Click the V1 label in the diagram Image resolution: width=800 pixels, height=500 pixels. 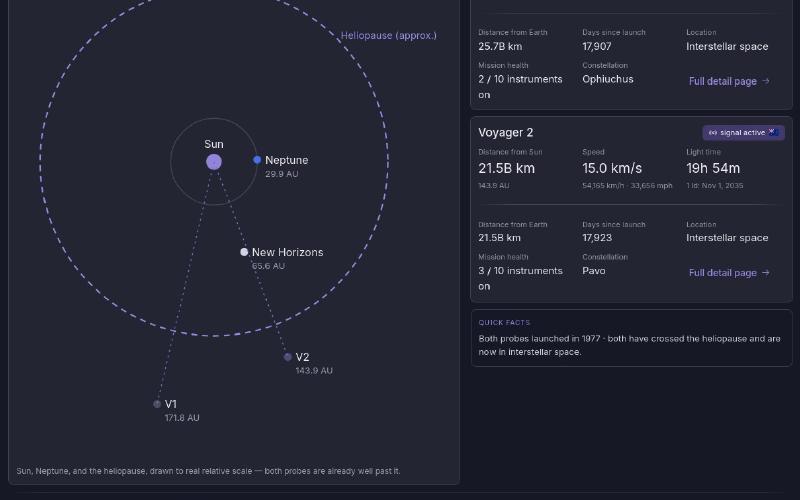click(x=170, y=404)
